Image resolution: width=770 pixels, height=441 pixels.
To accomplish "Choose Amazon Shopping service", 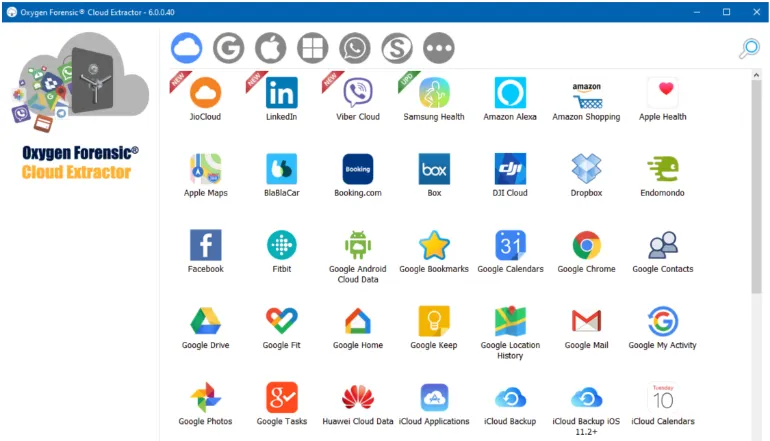I will click(x=586, y=99).
